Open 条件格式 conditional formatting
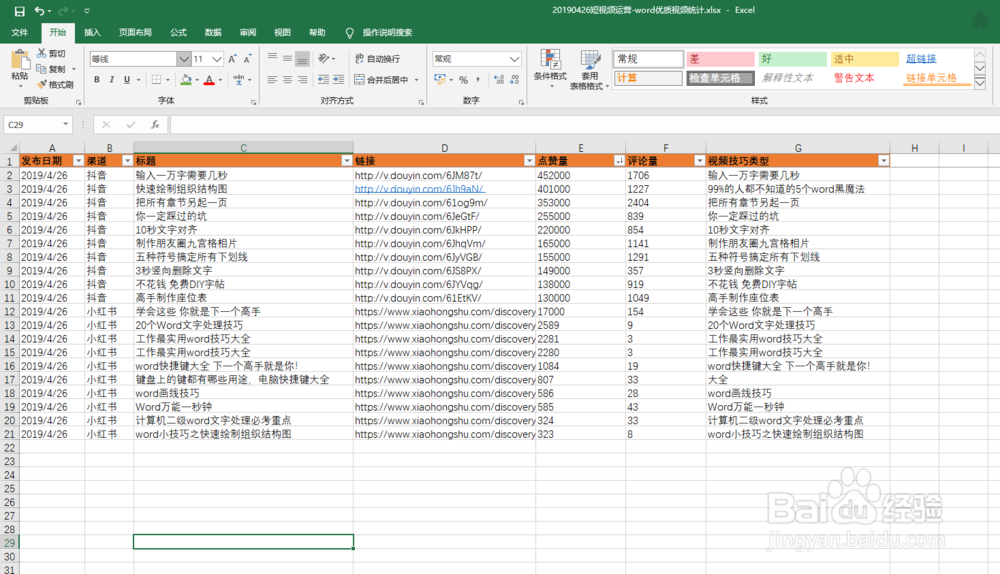This screenshot has height=574, width=1000. click(550, 69)
